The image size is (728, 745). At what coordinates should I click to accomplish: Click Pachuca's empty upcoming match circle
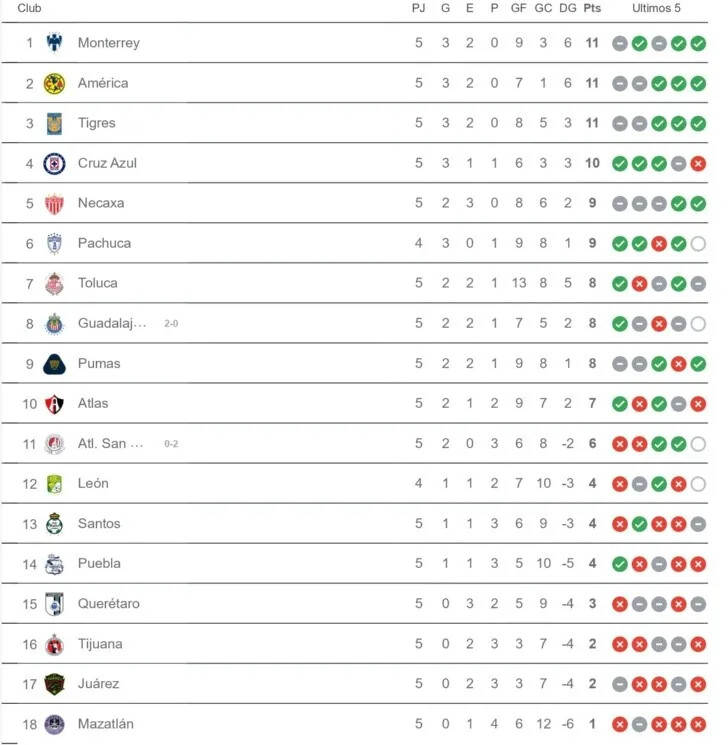[698, 244]
